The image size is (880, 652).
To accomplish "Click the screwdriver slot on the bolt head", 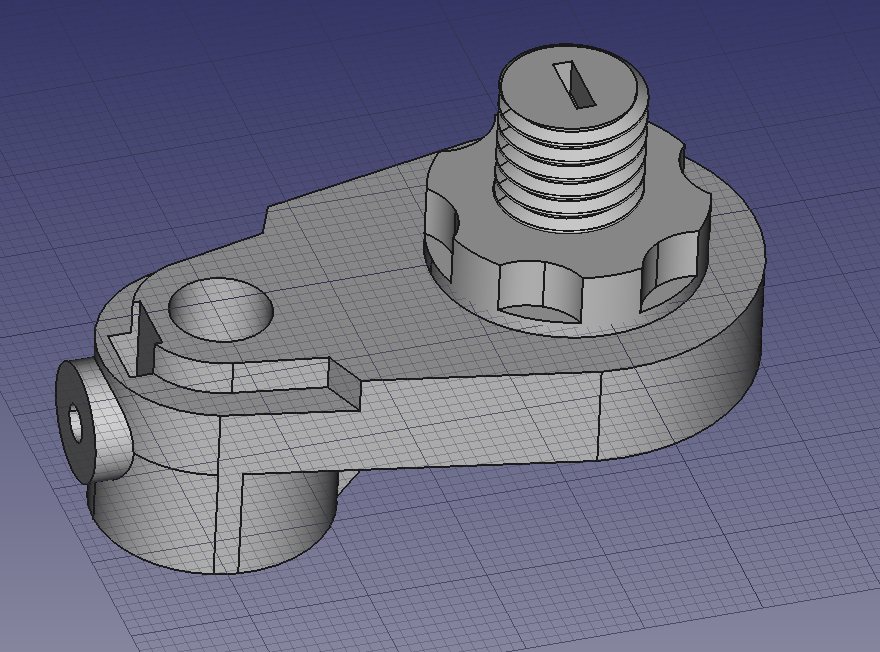I will pos(574,84).
